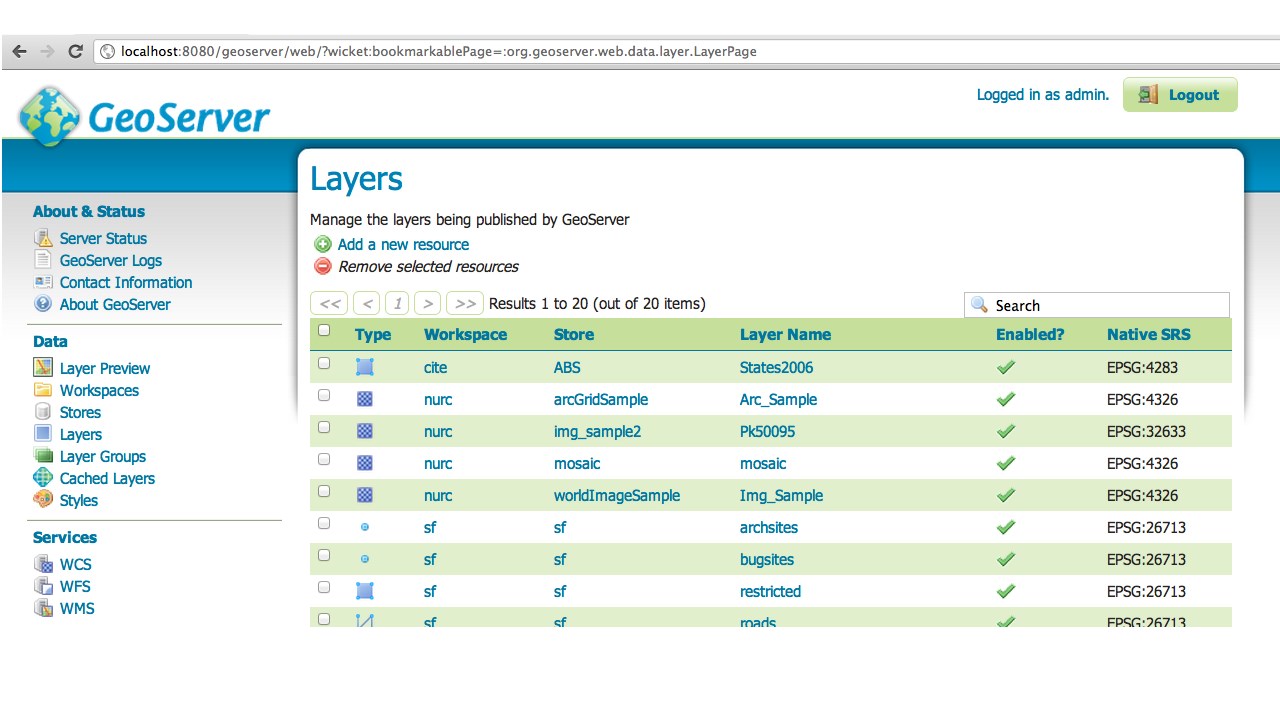Open the Add a new resource link
Viewport: 1280px width, 720px height.
pyautogui.click(x=403, y=244)
